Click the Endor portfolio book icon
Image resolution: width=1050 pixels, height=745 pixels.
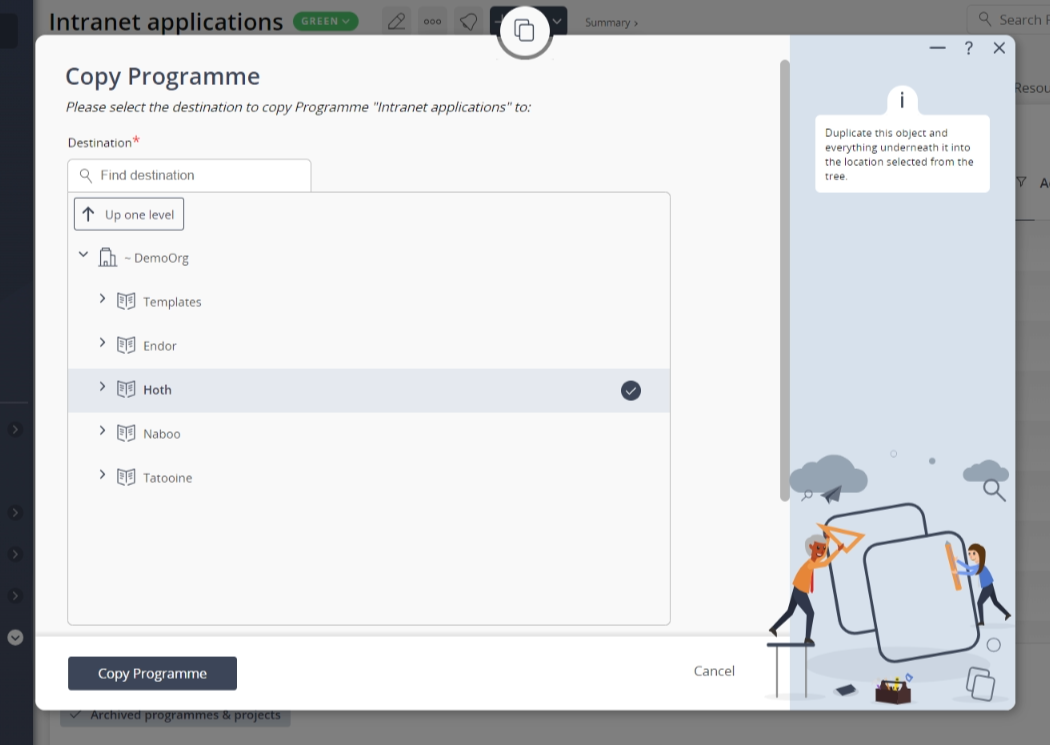[126, 345]
